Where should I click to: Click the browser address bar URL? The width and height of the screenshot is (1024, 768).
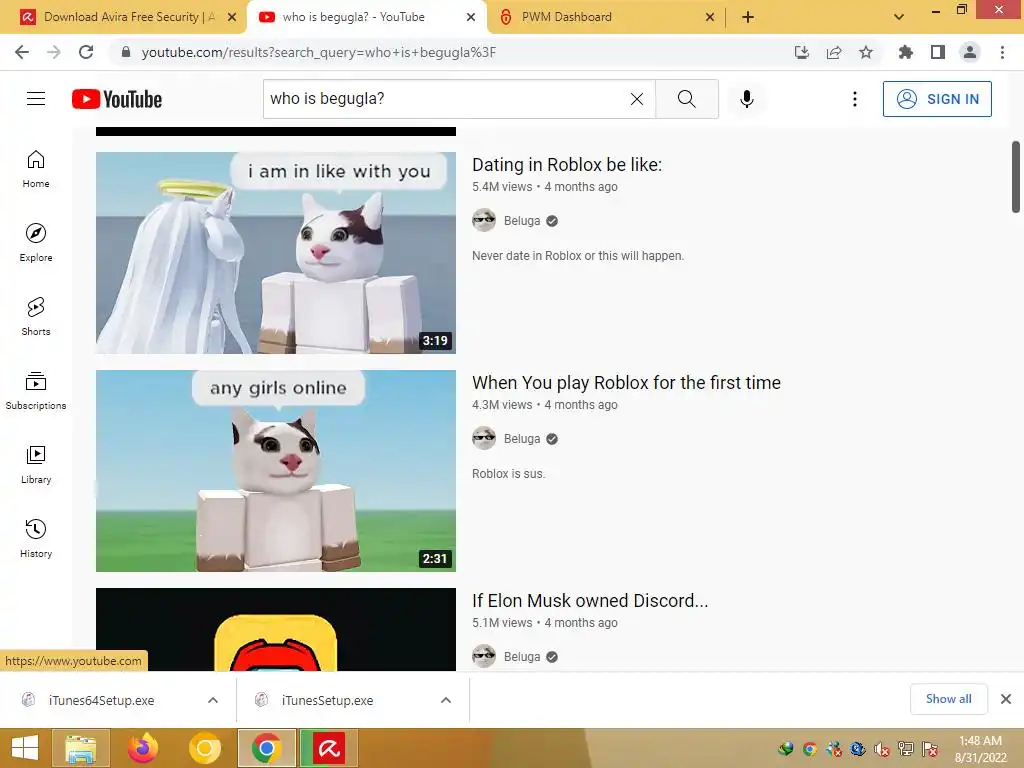pos(319,52)
